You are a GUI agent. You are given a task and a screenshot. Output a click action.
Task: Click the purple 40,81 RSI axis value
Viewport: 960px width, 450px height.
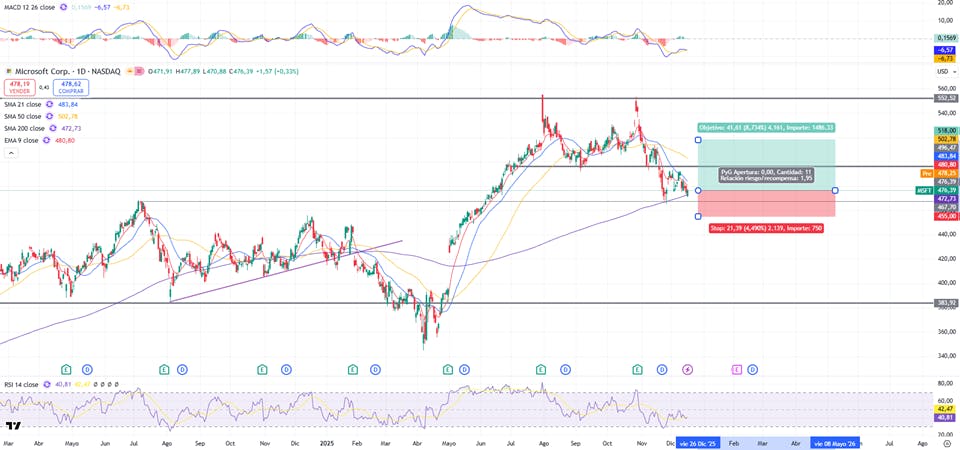(946, 417)
